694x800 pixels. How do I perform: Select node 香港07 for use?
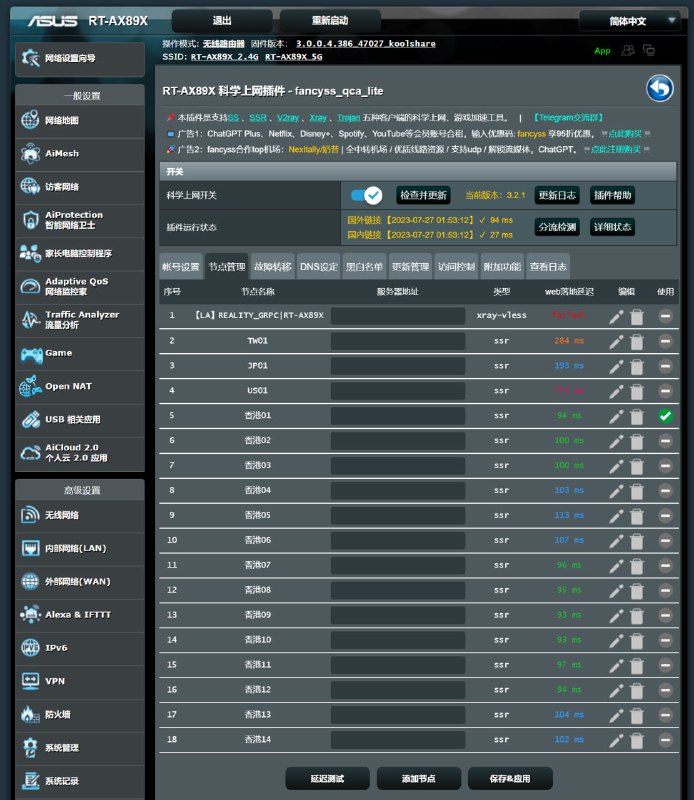pos(665,566)
